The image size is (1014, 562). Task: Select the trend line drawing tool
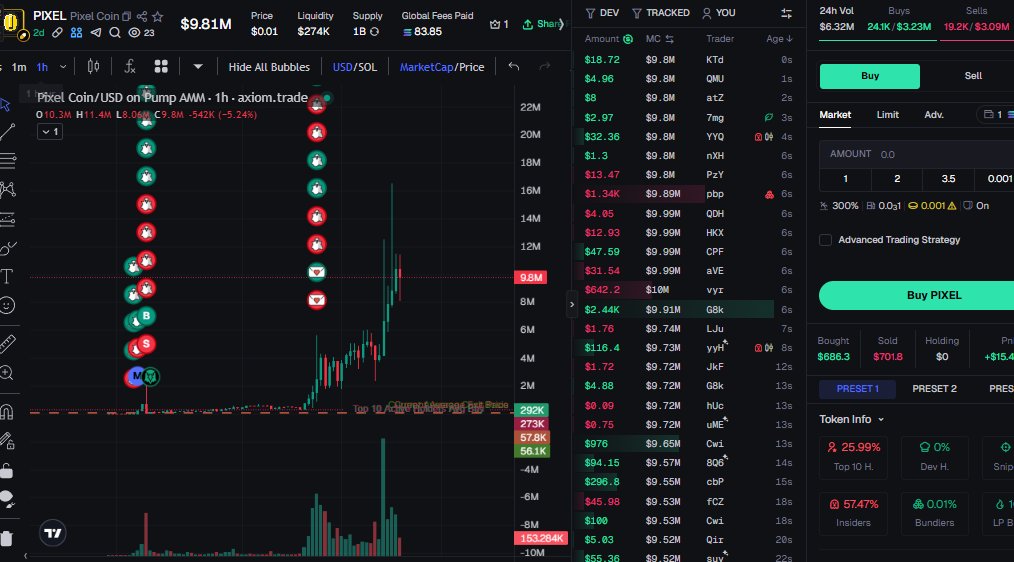[7, 133]
